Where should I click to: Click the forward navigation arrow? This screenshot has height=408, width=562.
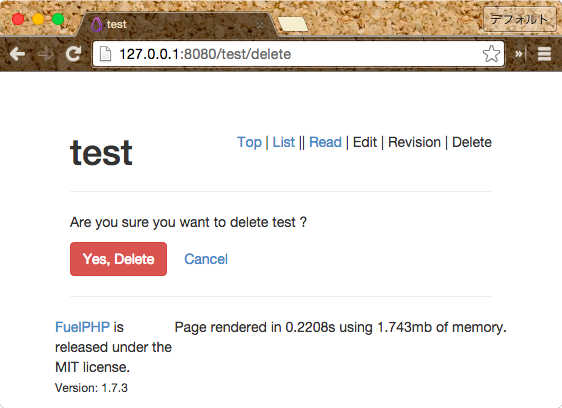(x=46, y=54)
